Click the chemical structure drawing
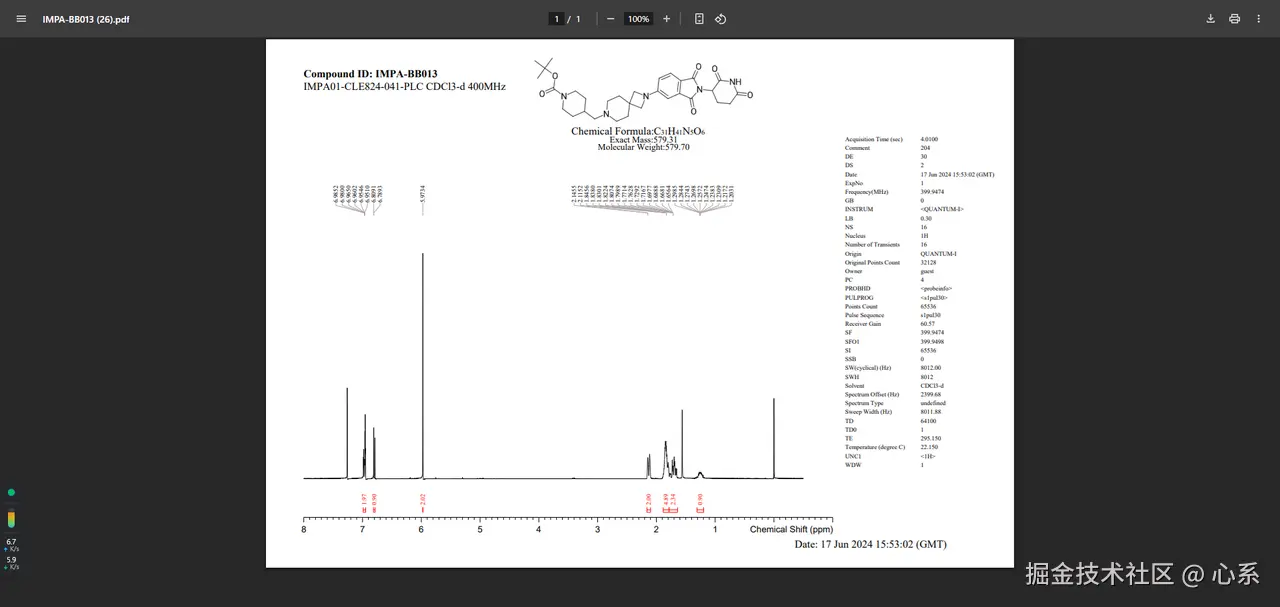Viewport: 1280px width, 607px height. coord(643,89)
